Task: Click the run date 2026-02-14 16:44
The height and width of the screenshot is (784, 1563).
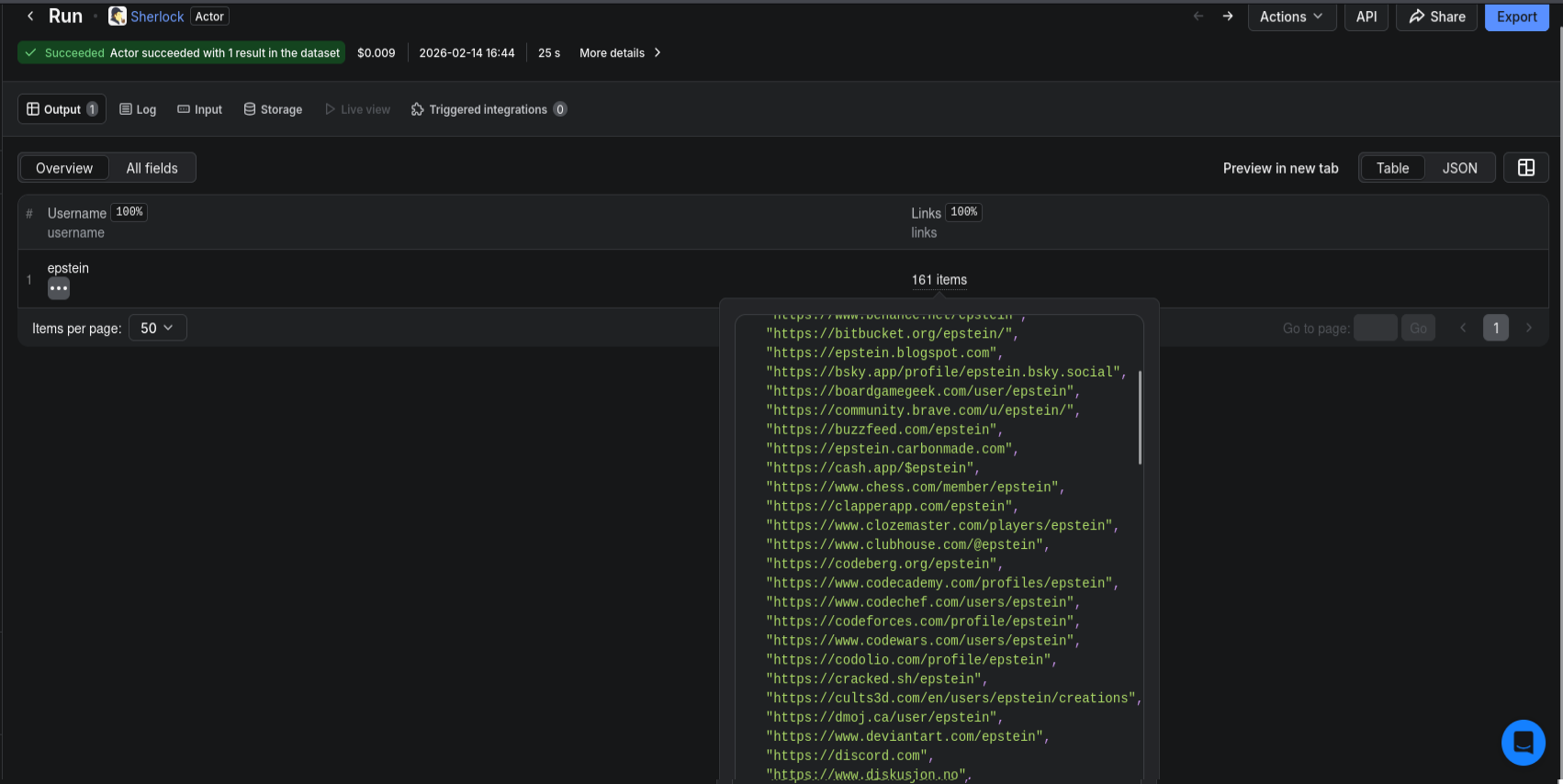Action: pyautogui.click(x=467, y=53)
